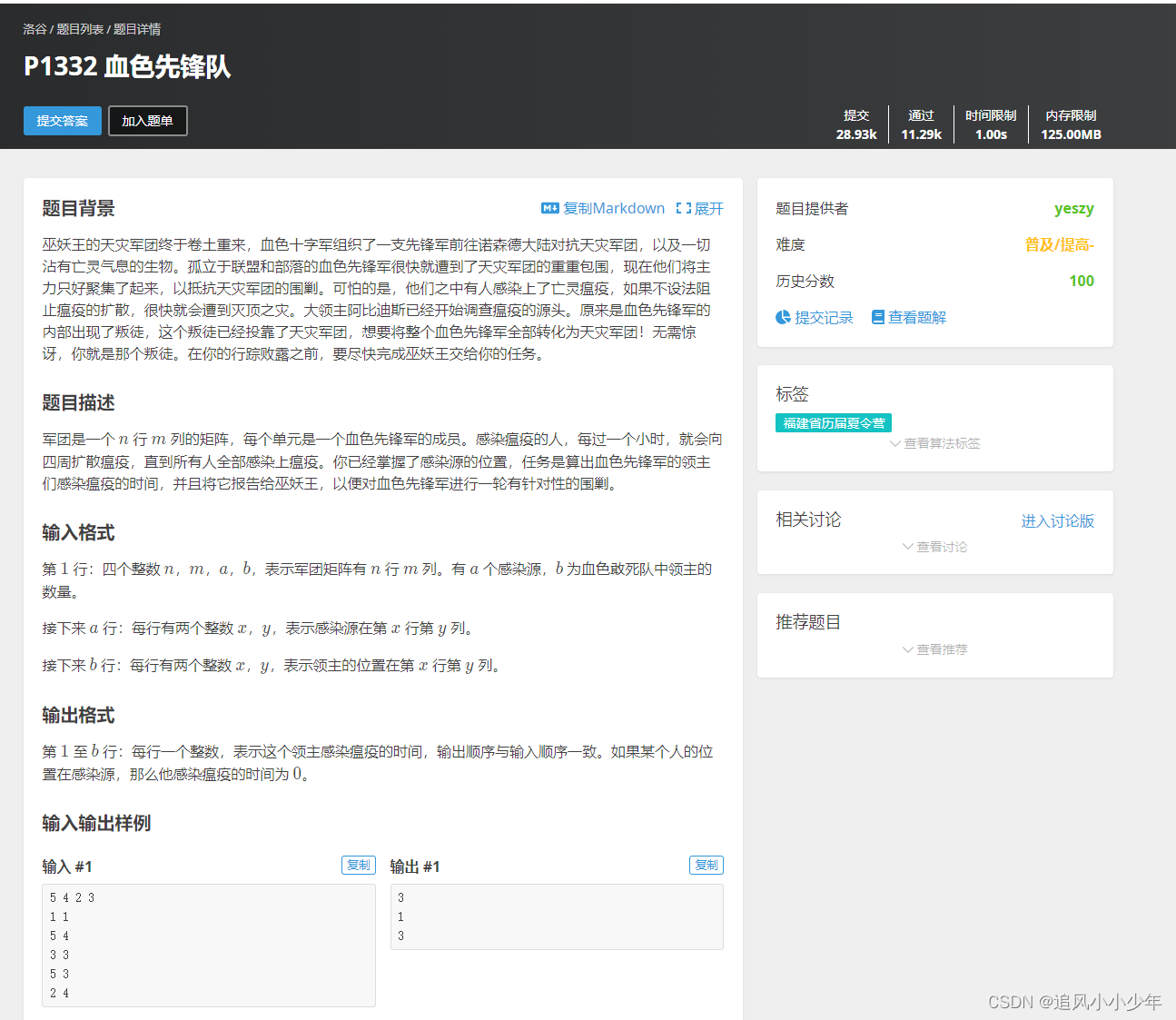Copy sample input #1 with 复制
This screenshot has height=1020, width=1176.
point(359,865)
